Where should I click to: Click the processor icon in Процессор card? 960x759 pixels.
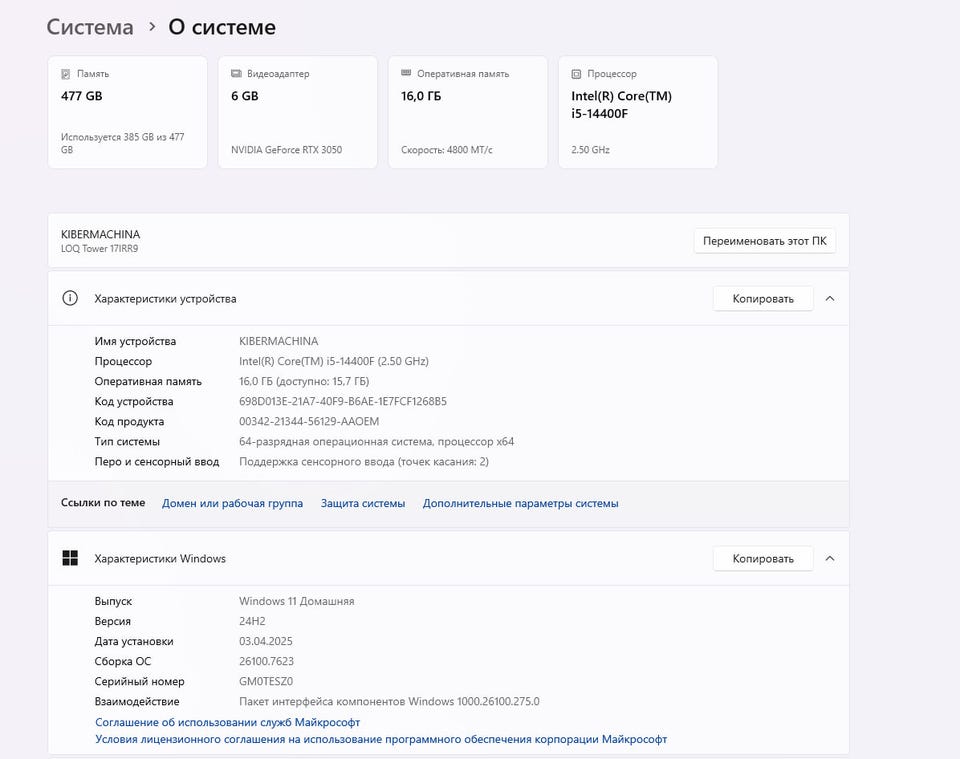tap(576, 74)
